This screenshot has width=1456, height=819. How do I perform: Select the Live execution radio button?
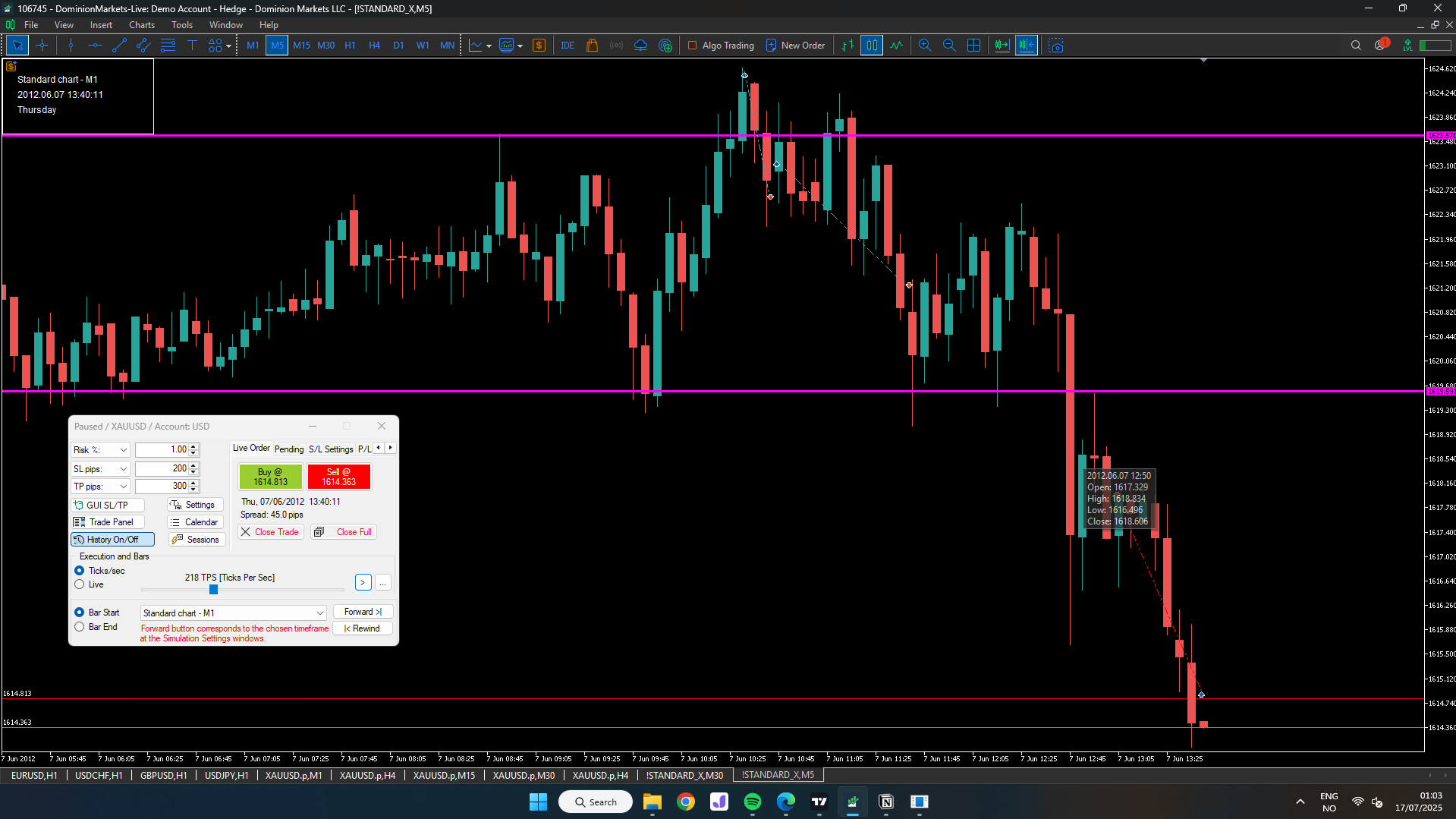point(79,584)
